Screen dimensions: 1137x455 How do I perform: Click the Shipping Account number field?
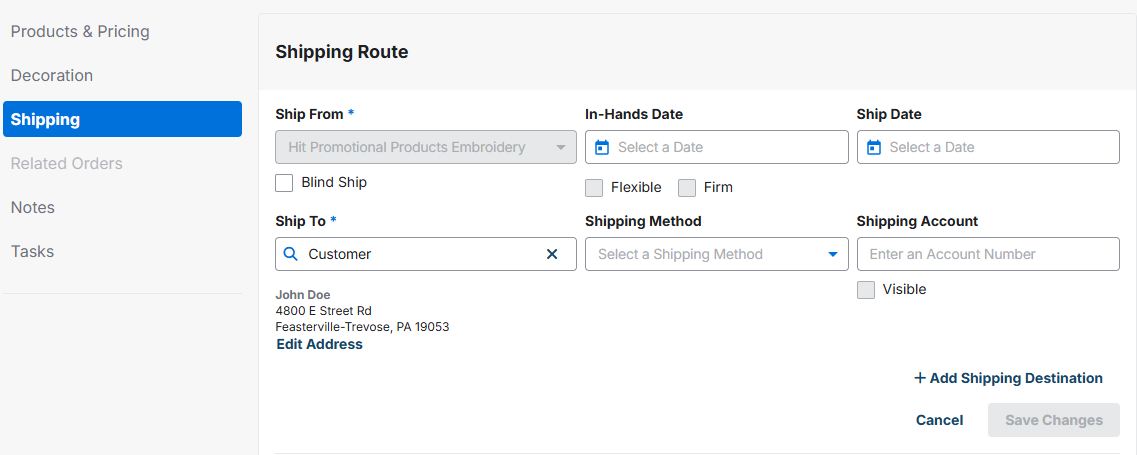[987, 254]
